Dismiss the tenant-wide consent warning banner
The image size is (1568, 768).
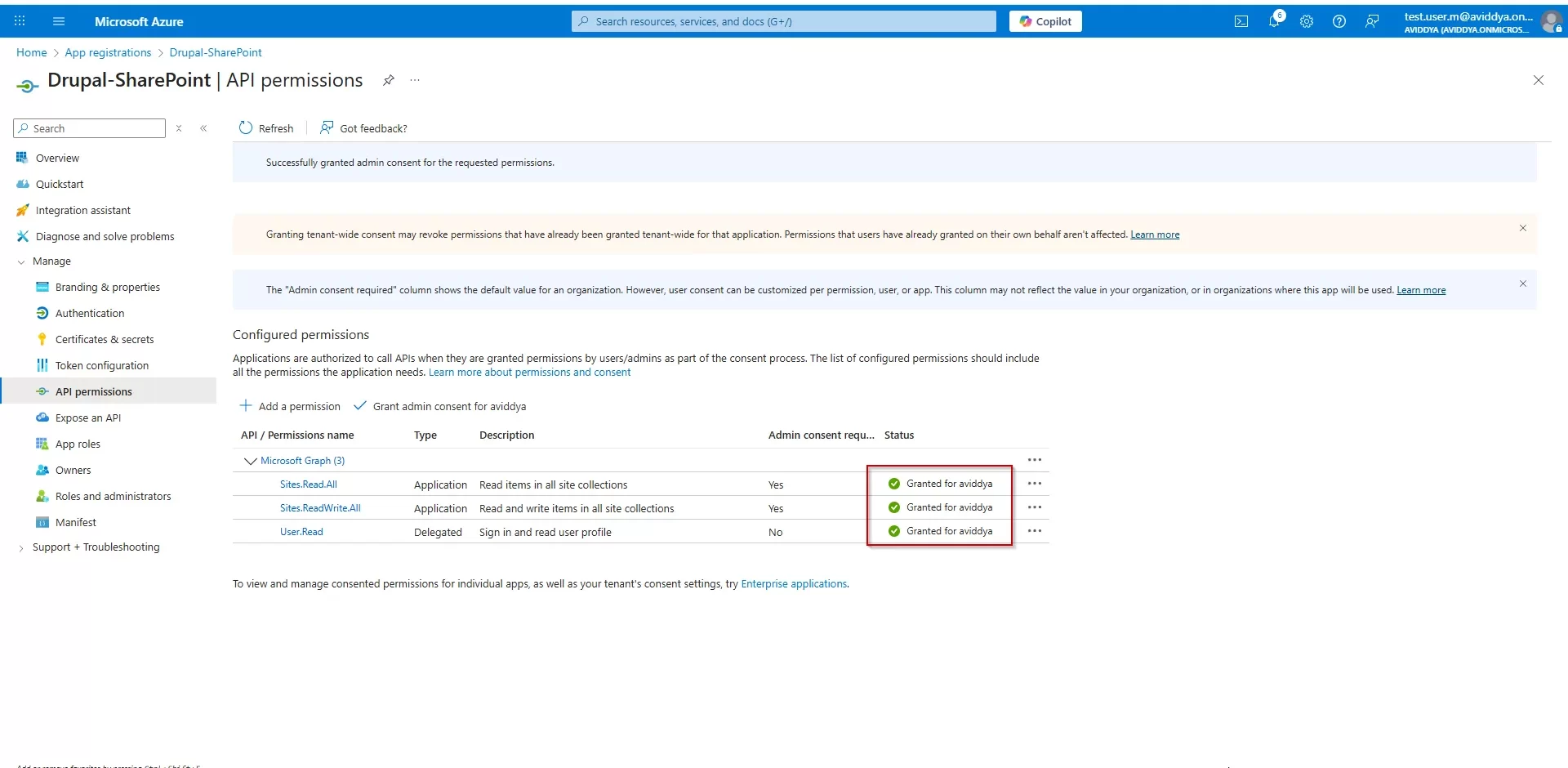(x=1523, y=228)
